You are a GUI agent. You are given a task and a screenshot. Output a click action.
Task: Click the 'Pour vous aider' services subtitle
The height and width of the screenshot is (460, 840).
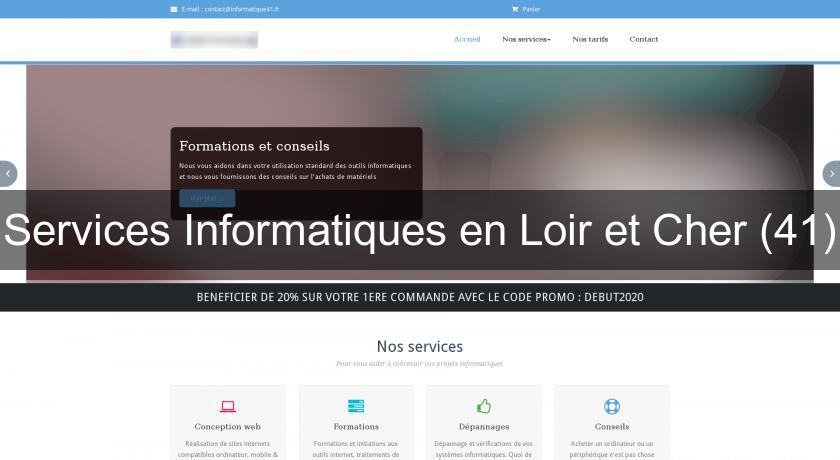pos(420,364)
